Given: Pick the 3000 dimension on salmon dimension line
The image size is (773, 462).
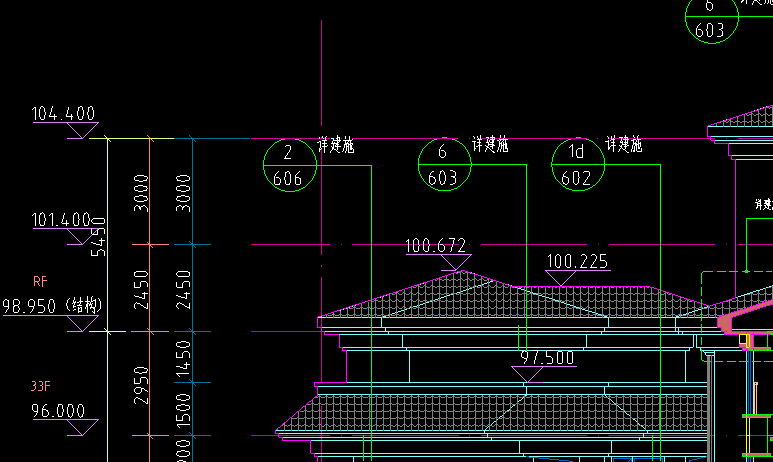Looking at the screenshot, I should [x=141, y=193].
